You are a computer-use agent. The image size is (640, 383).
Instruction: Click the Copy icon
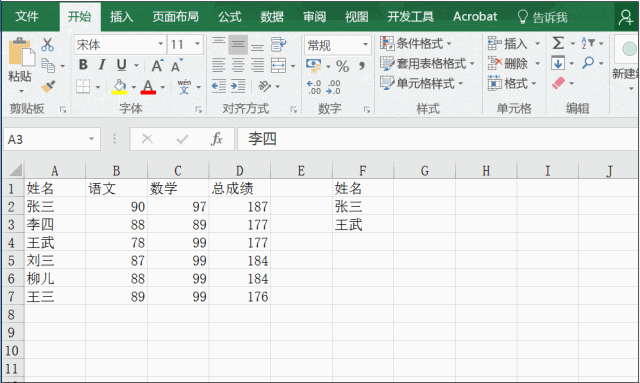48,65
